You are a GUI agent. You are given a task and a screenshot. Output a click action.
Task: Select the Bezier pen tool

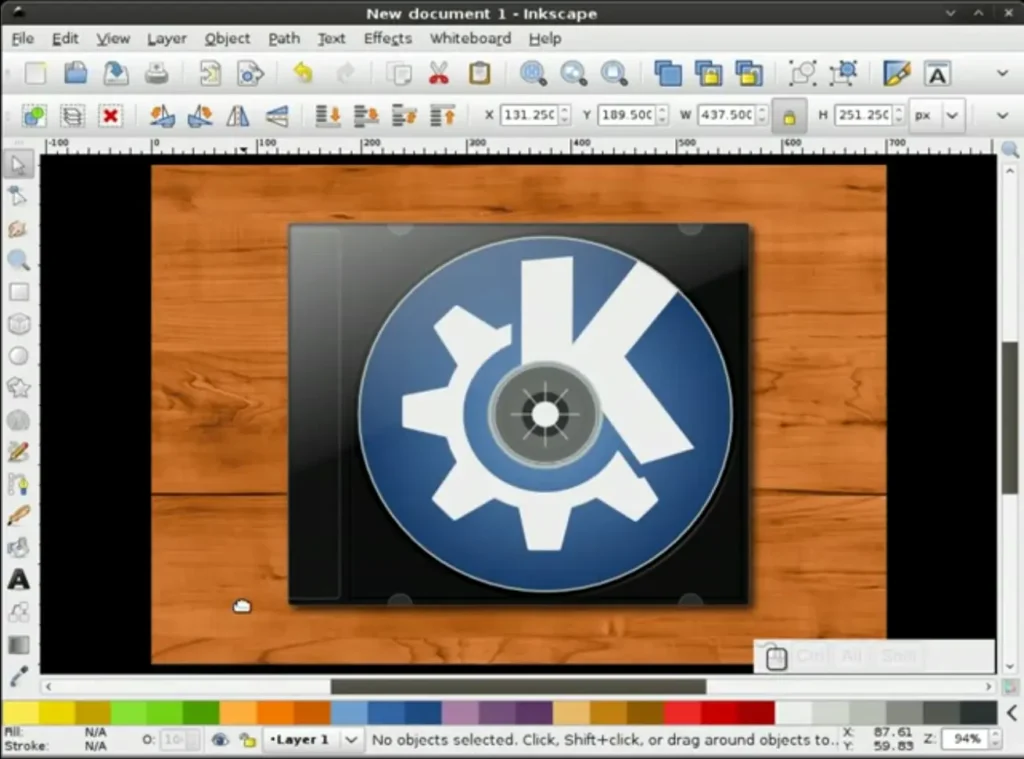[x=18, y=484]
